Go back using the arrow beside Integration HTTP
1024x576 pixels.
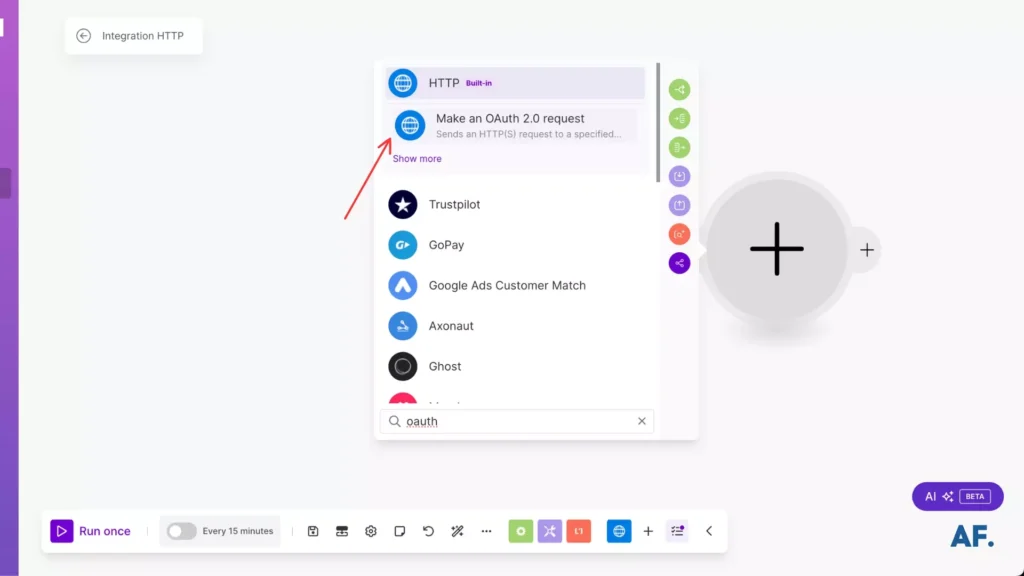pyautogui.click(x=84, y=36)
